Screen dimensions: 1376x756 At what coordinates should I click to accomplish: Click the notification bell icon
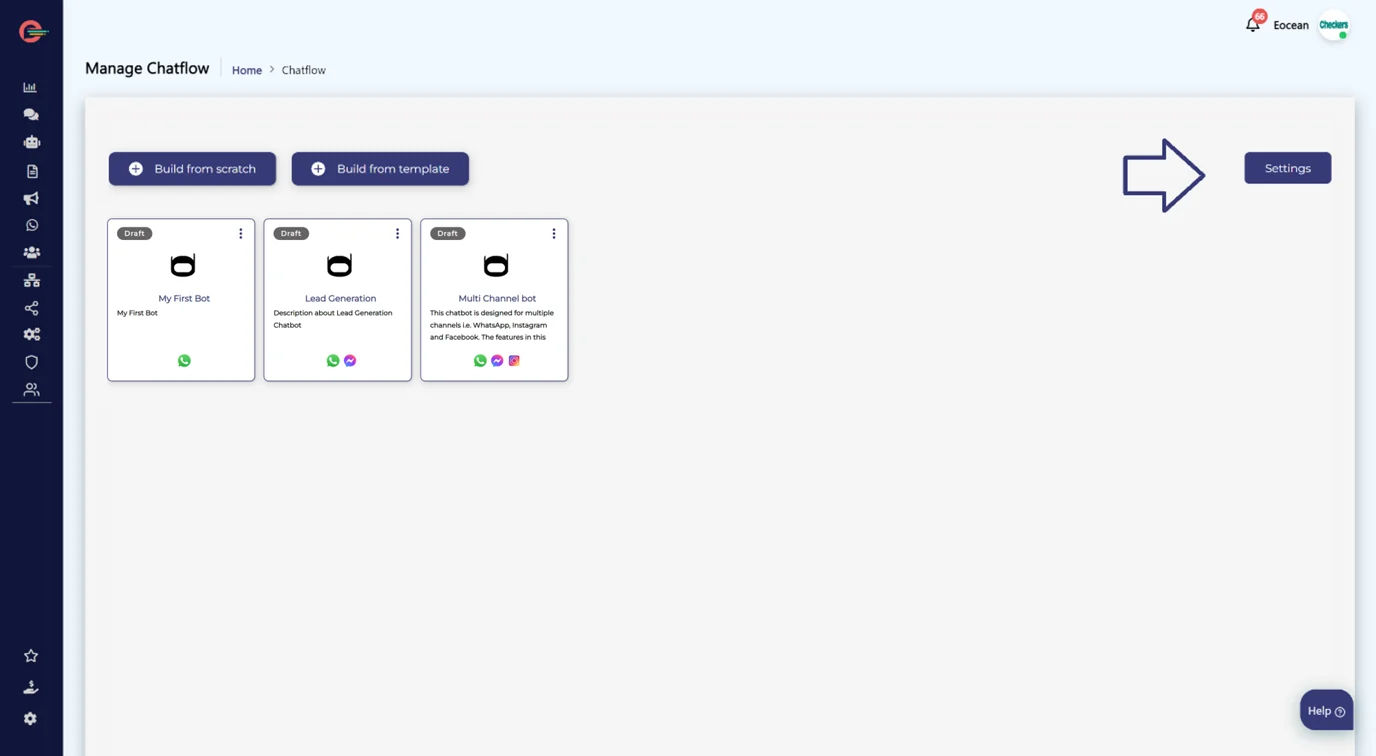coord(1253,25)
